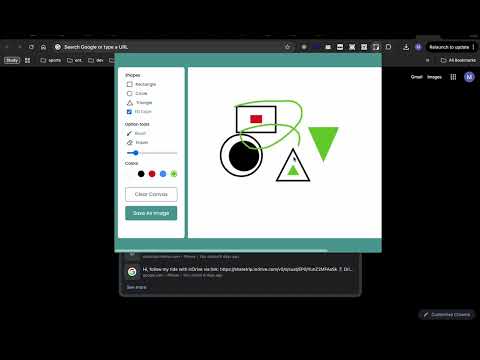Select the Eraser tool
The height and width of the screenshot is (360, 480).
click(x=137, y=143)
